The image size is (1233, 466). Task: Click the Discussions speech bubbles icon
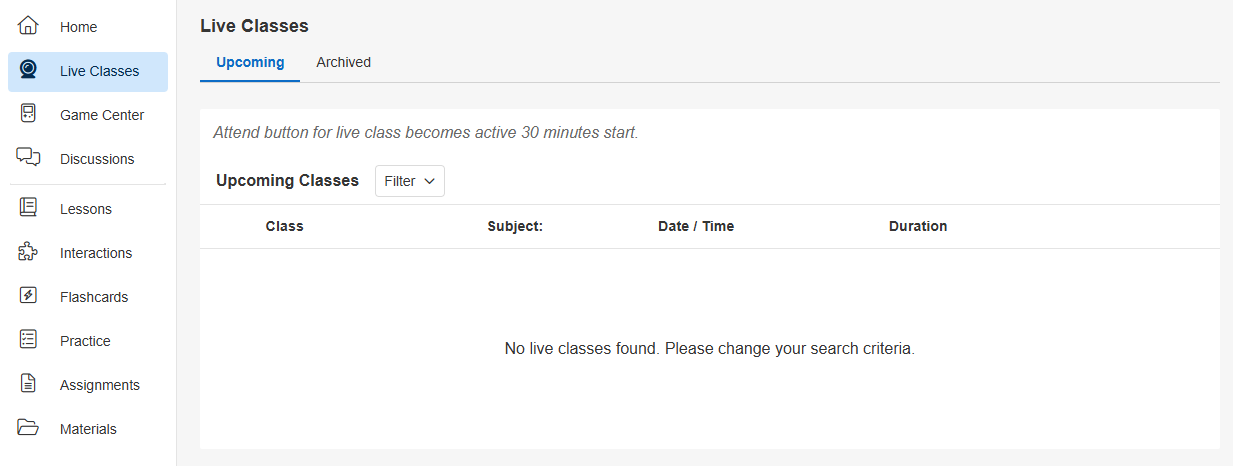coord(28,157)
